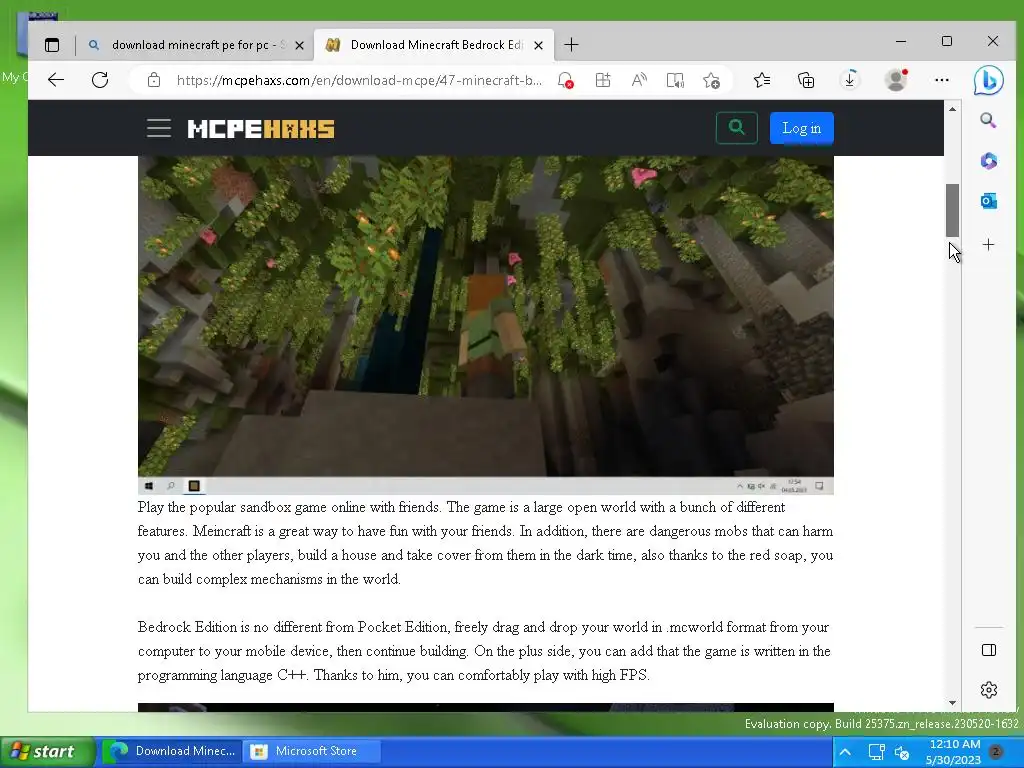View site information lock icon
1024x768 pixels.
point(154,80)
